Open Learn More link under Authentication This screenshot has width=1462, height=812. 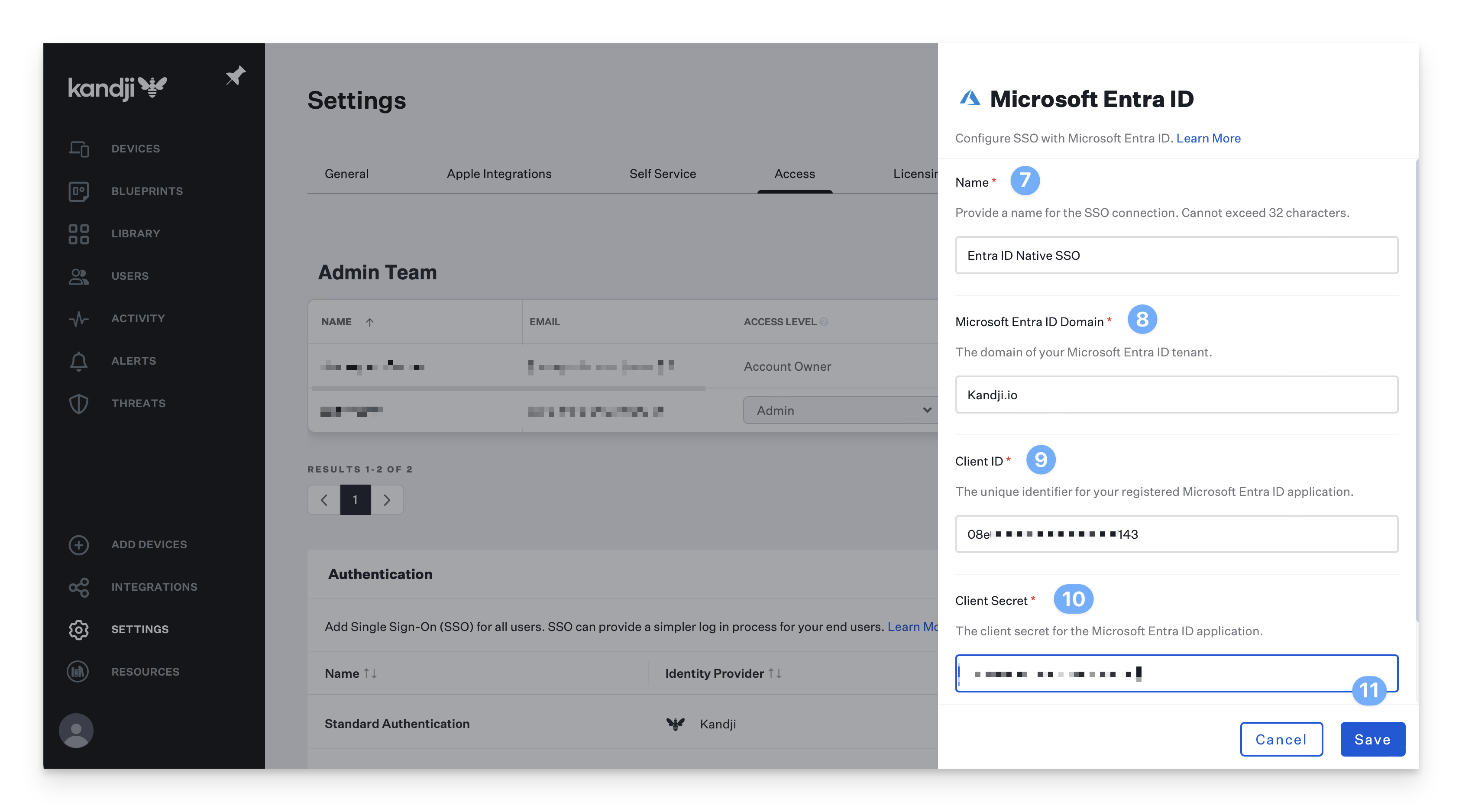[x=912, y=627]
